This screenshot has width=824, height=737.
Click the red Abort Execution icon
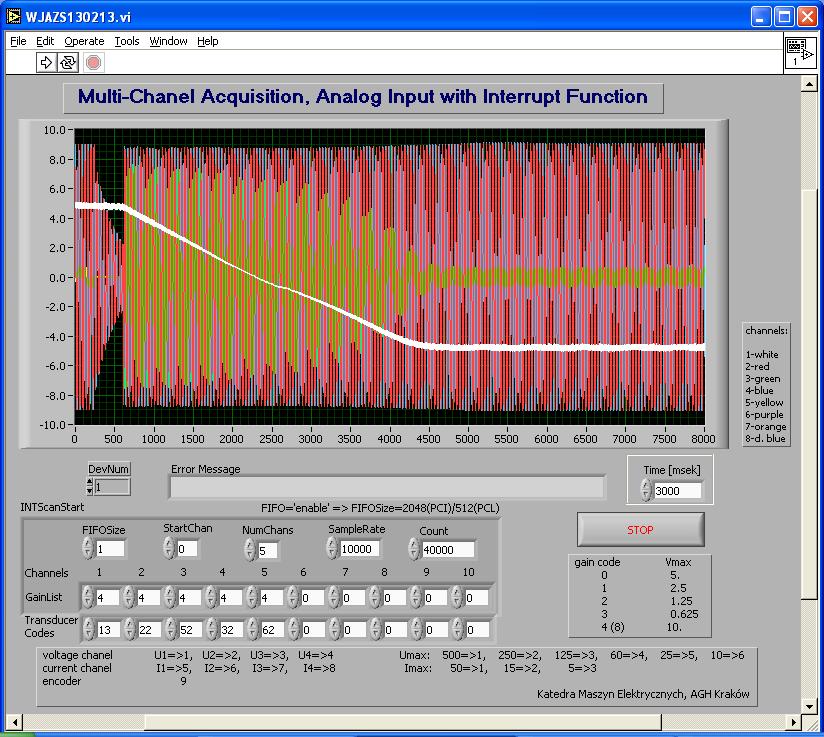pos(94,63)
